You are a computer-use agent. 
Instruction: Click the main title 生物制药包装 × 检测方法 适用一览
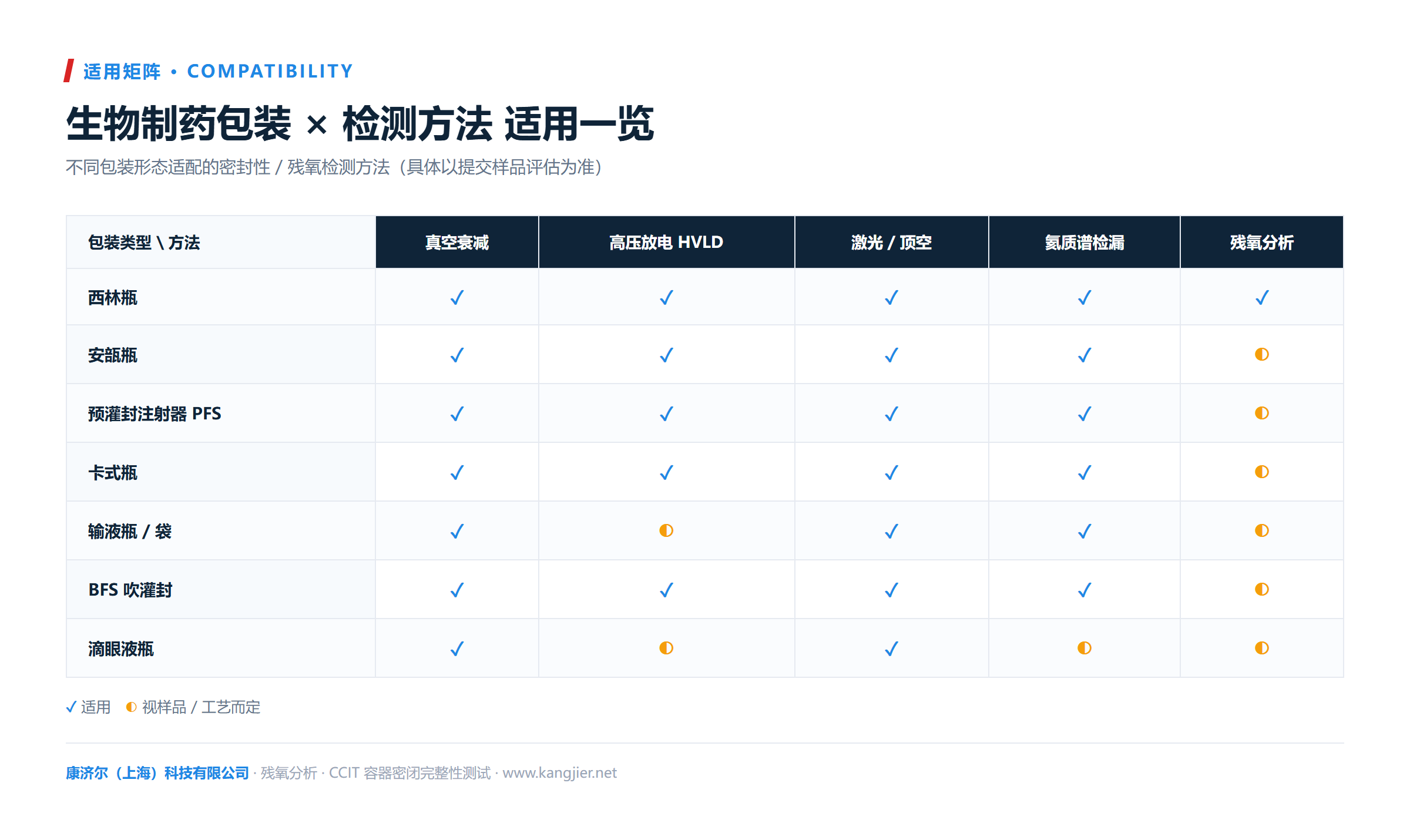(360, 123)
